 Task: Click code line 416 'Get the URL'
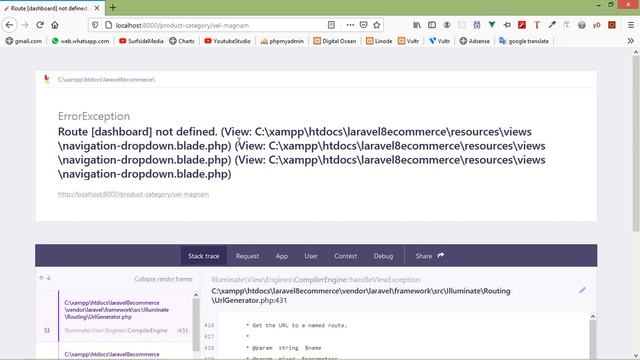coord(296,325)
